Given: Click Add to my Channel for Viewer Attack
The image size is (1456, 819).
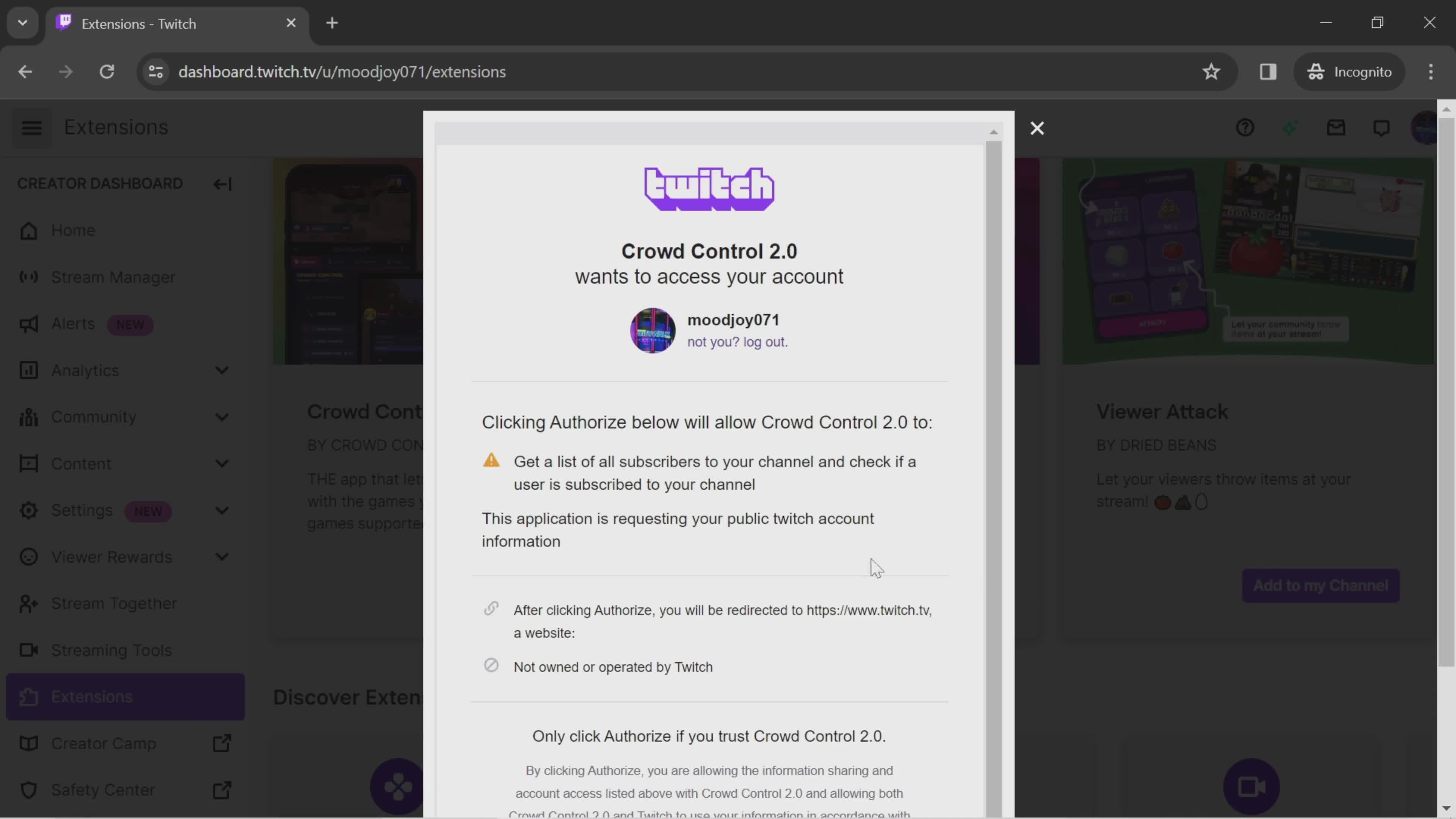Looking at the screenshot, I should click(x=1320, y=585).
